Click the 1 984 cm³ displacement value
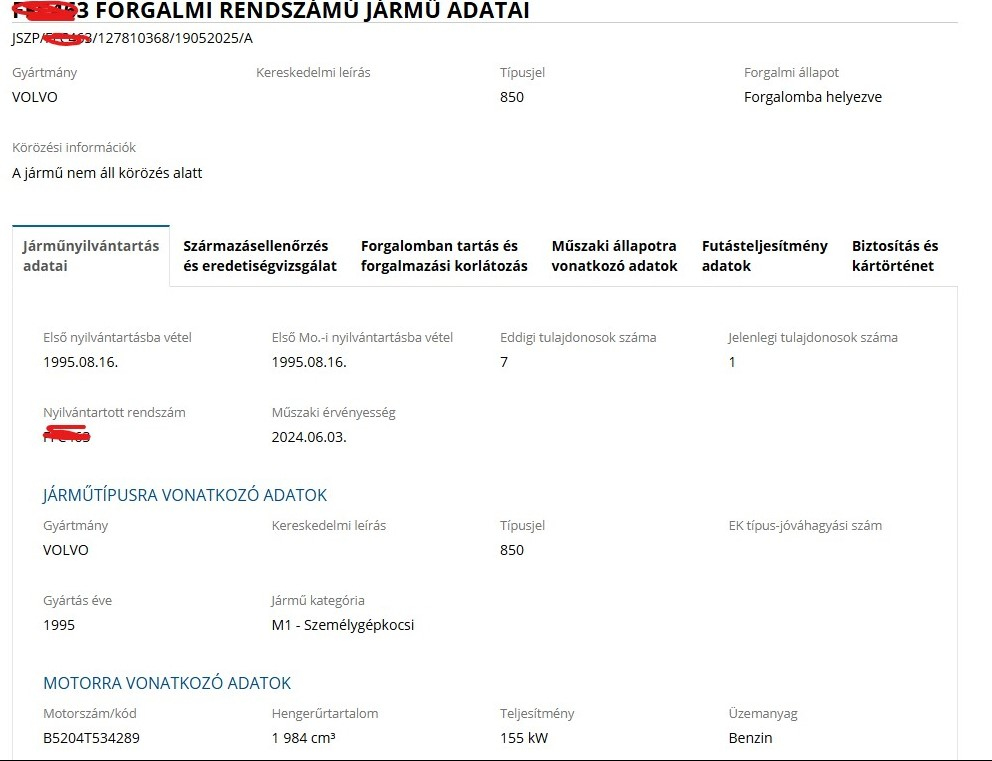 pos(303,738)
